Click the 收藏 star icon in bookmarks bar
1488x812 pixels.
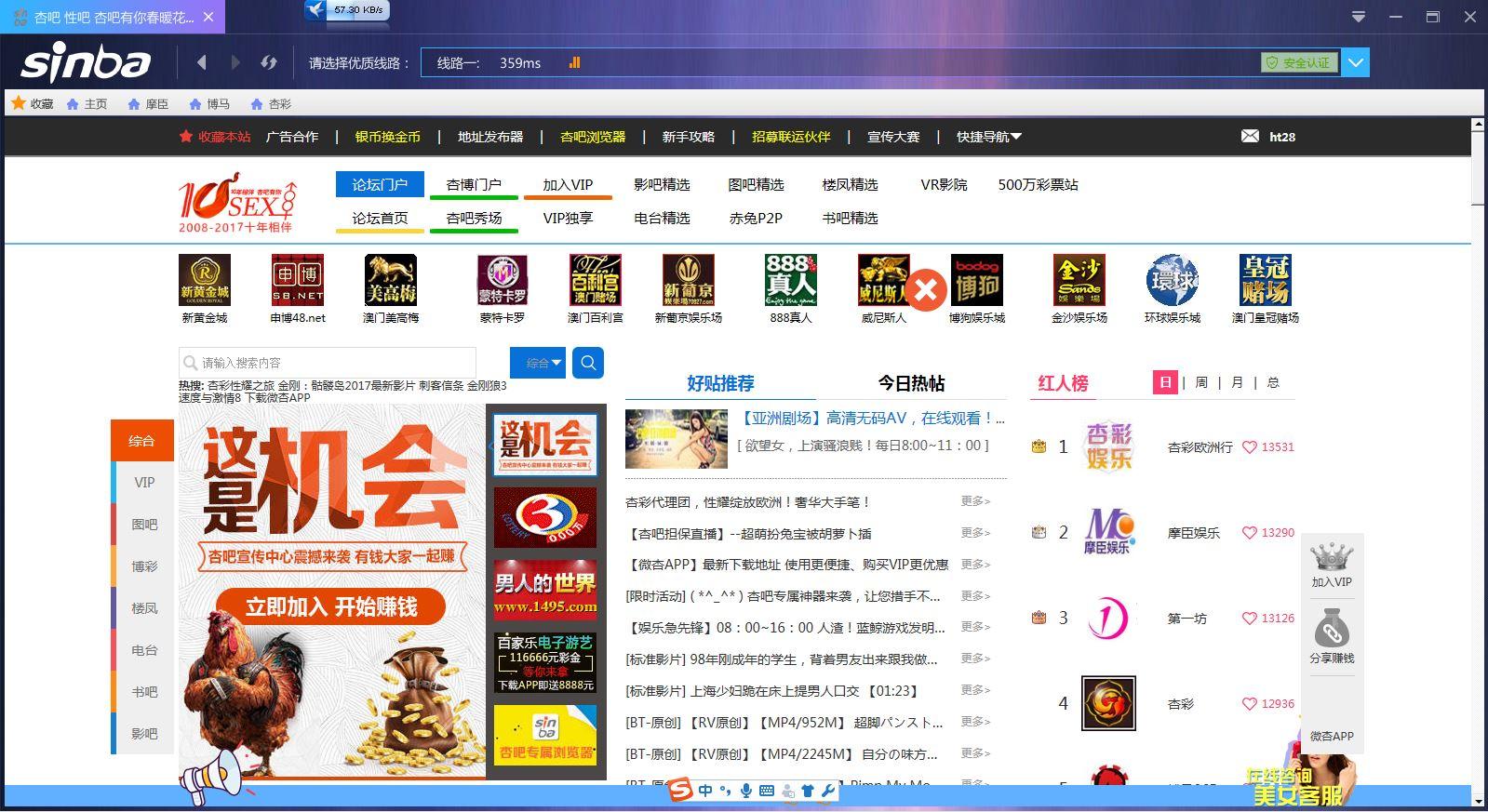(18, 103)
